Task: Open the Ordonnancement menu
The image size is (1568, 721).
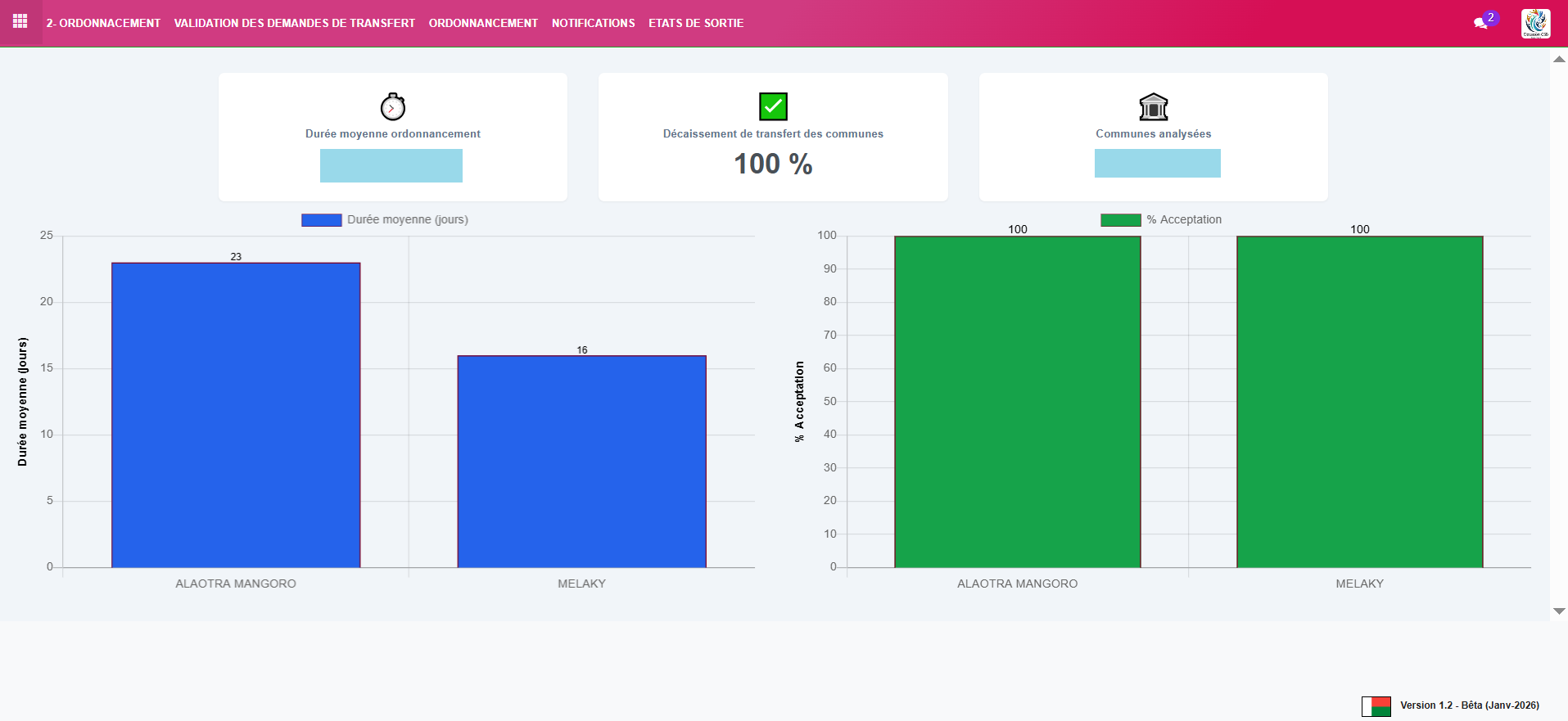Action: tap(483, 23)
